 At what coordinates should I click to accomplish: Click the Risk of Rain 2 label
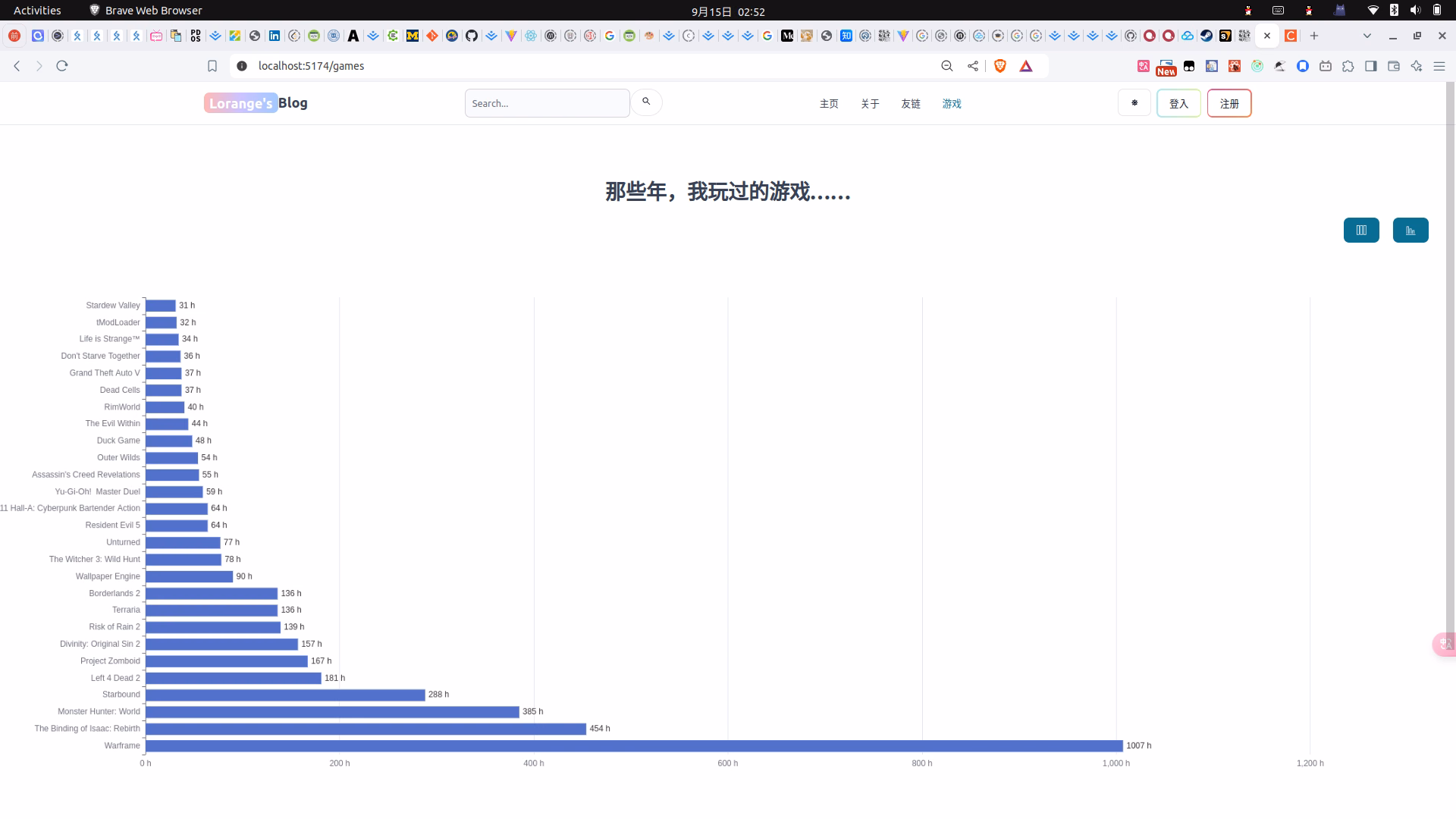115,627
